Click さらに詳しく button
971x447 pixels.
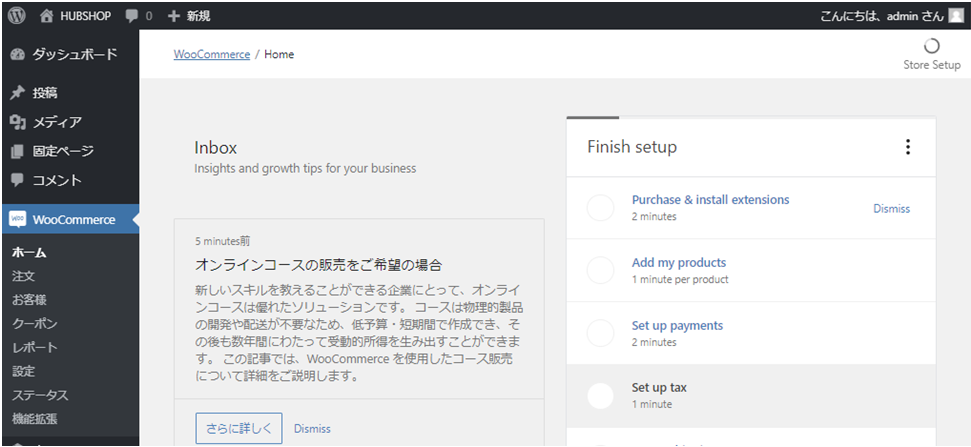(239, 428)
